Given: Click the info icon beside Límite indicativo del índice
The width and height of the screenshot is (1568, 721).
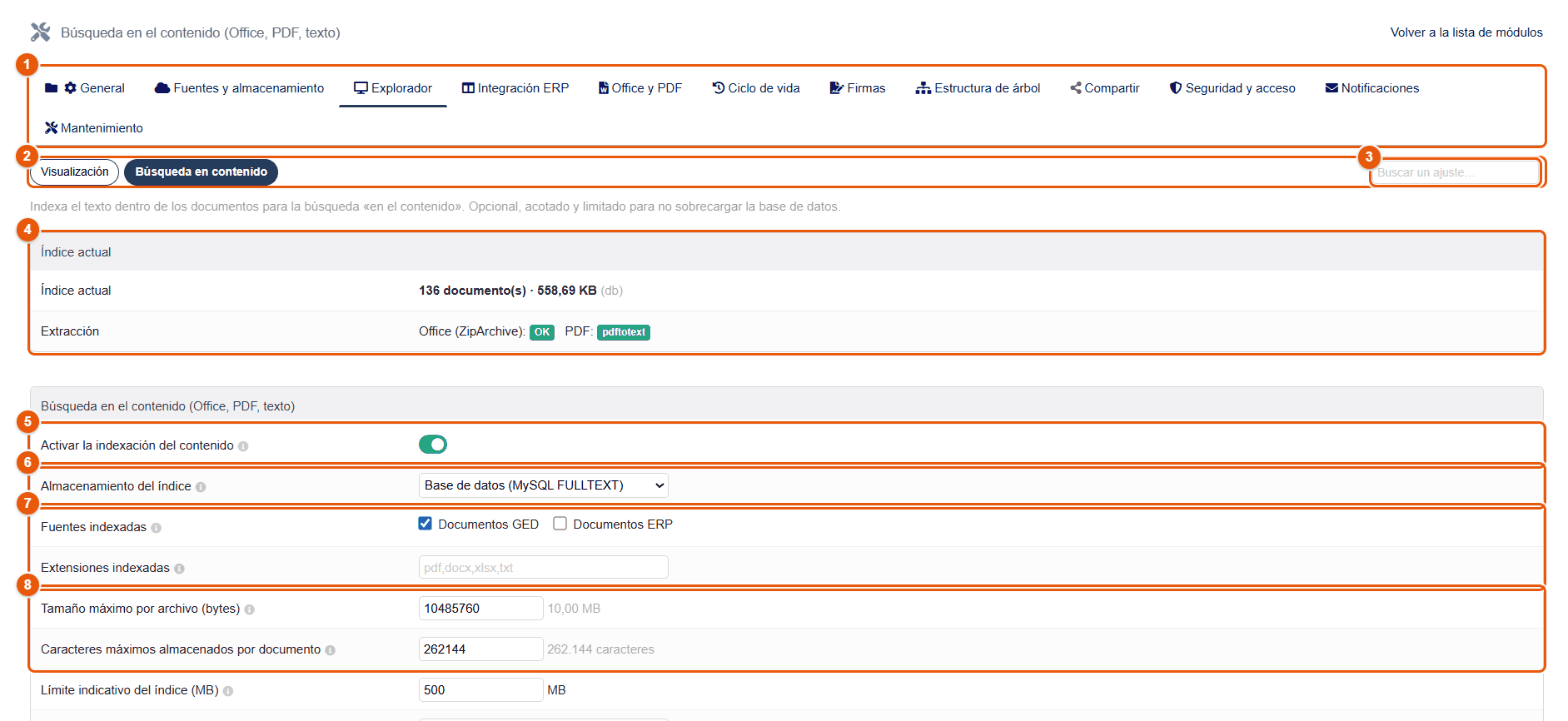Looking at the screenshot, I should coord(228,691).
